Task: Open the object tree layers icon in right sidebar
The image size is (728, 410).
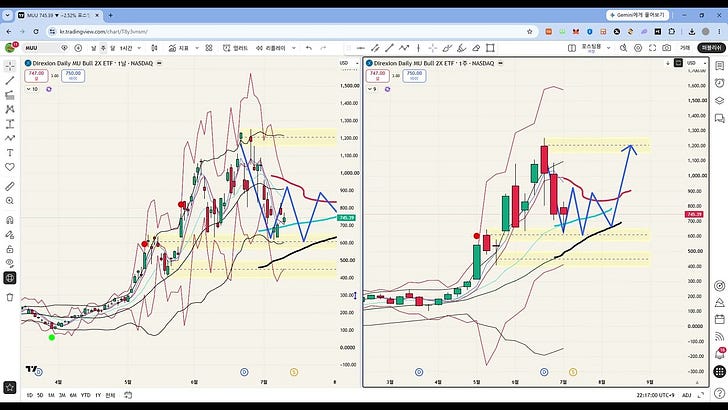Action: (720, 101)
